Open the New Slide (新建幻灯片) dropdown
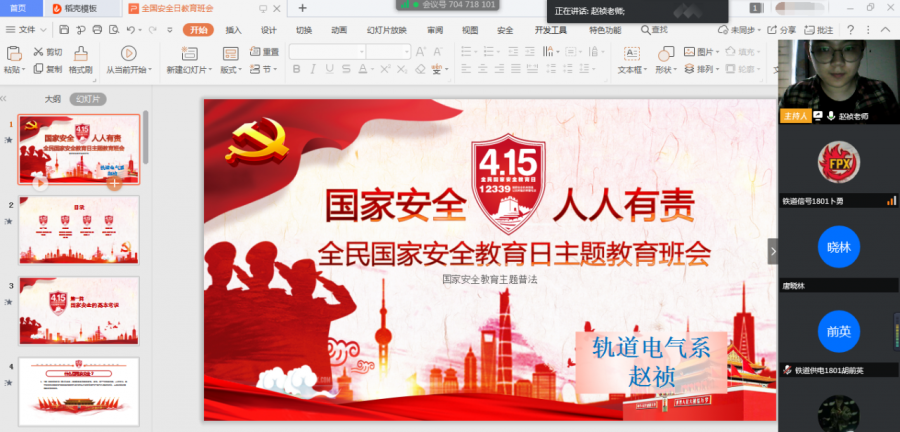The height and width of the screenshot is (432, 900). (x=188, y=69)
